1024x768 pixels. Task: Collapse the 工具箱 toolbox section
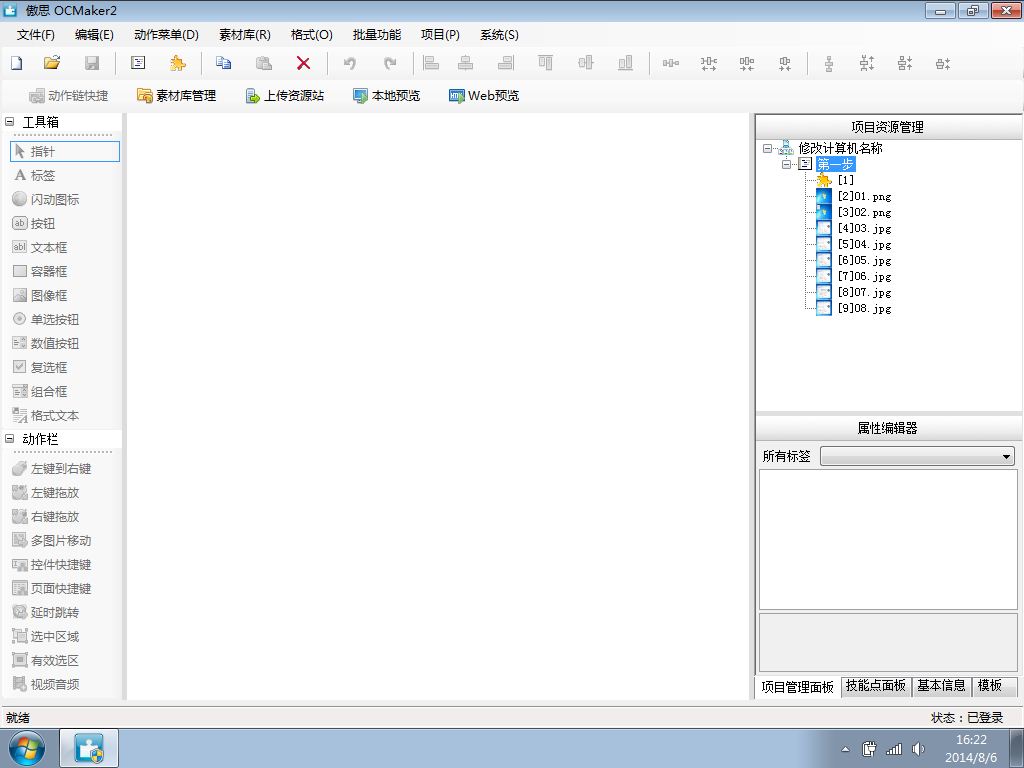click(x=10, y=121)
